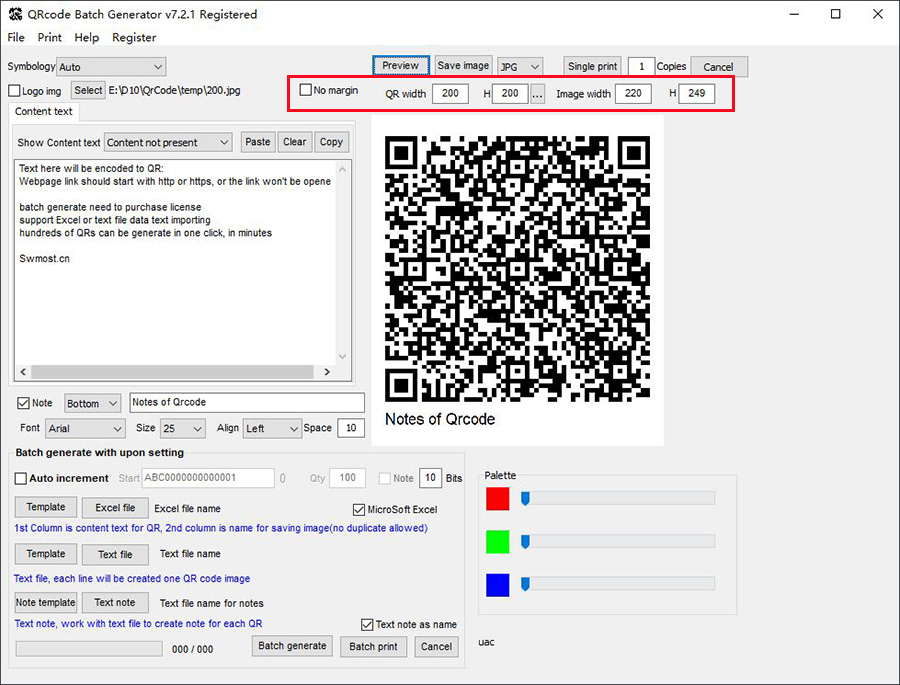Click the text area scroll up arrow
Screen dimensions: 900x685
point(343,169)
